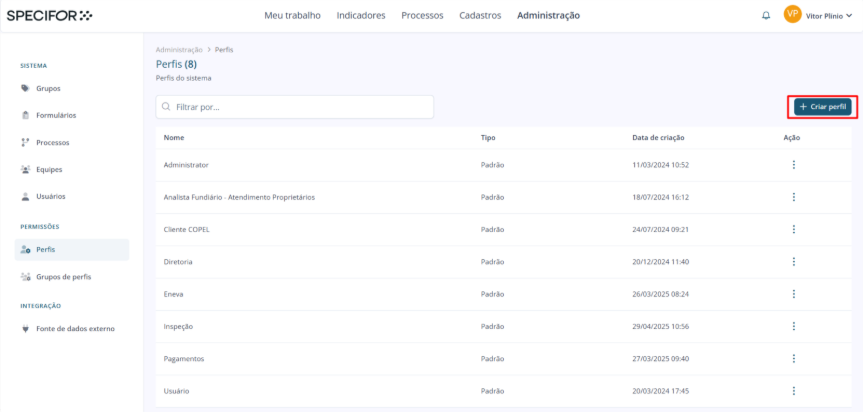This screenshot has height=412, width=864.
Task: Select the Eneva profile name
Action: (174, 294)
